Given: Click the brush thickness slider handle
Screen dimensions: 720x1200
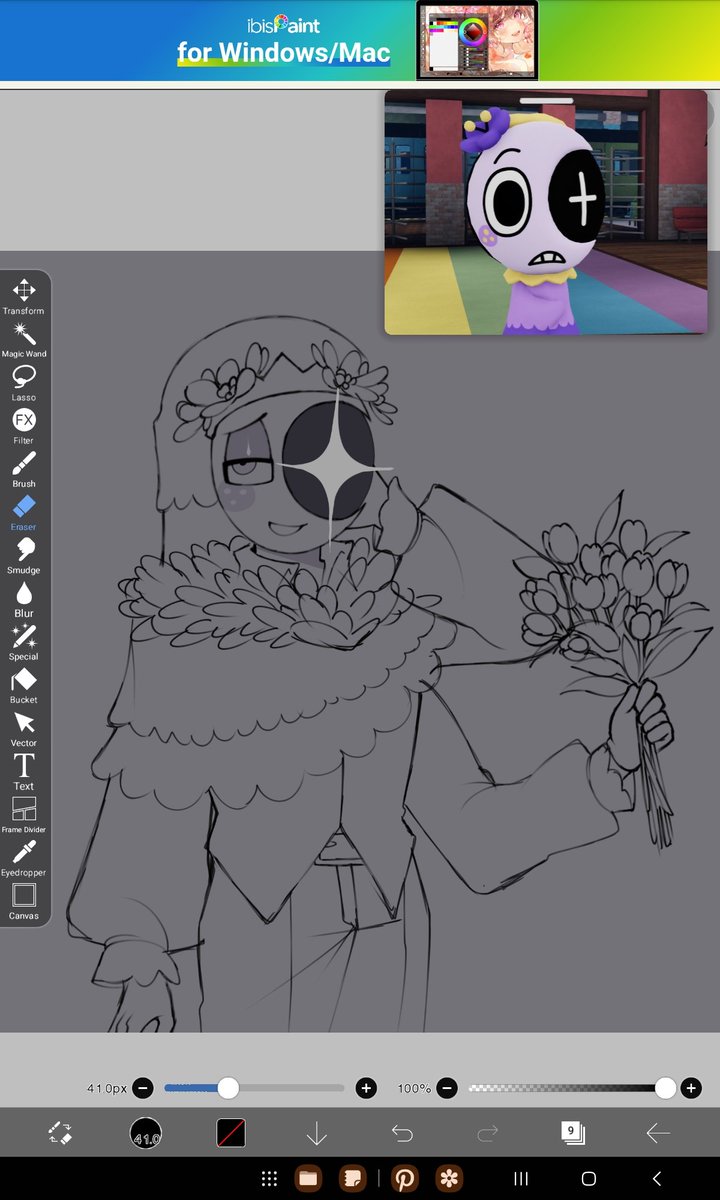Looking at the screenshot, I should pos(228,1088).
